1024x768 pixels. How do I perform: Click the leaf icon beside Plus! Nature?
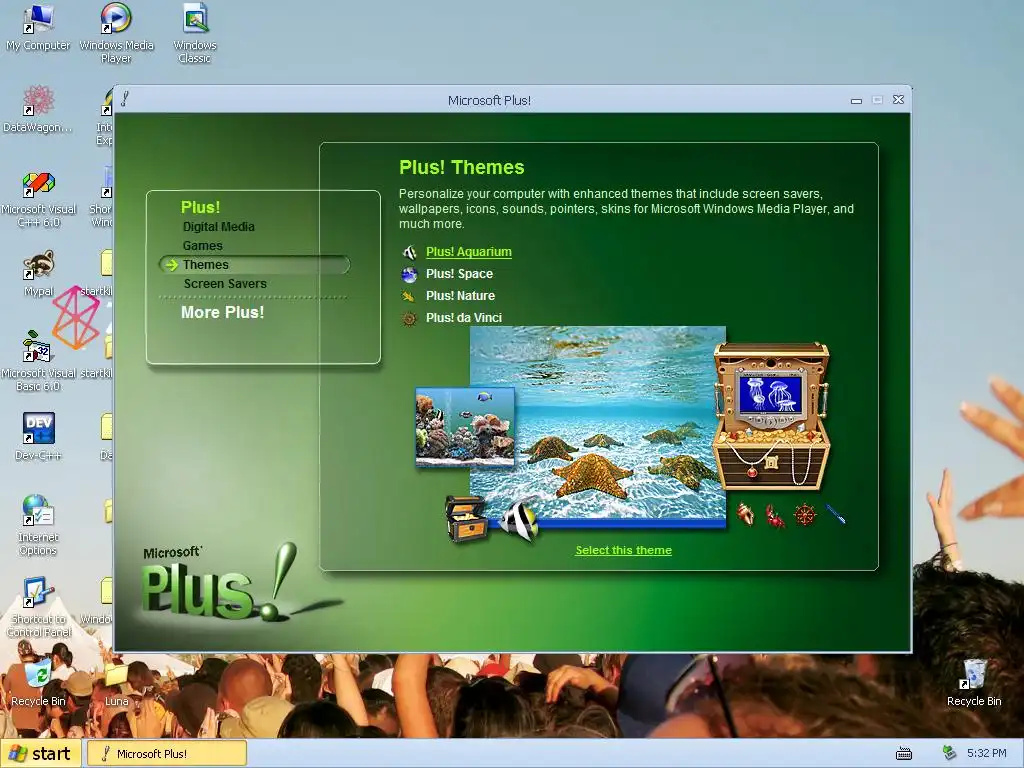[409, 296]
